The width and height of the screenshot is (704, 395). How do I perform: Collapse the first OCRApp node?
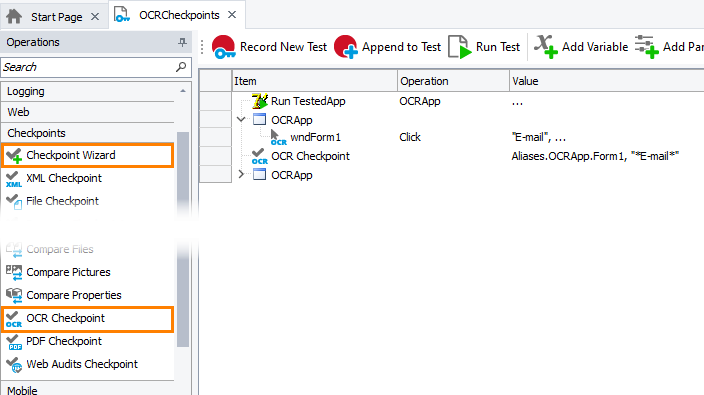click(241, 119)
